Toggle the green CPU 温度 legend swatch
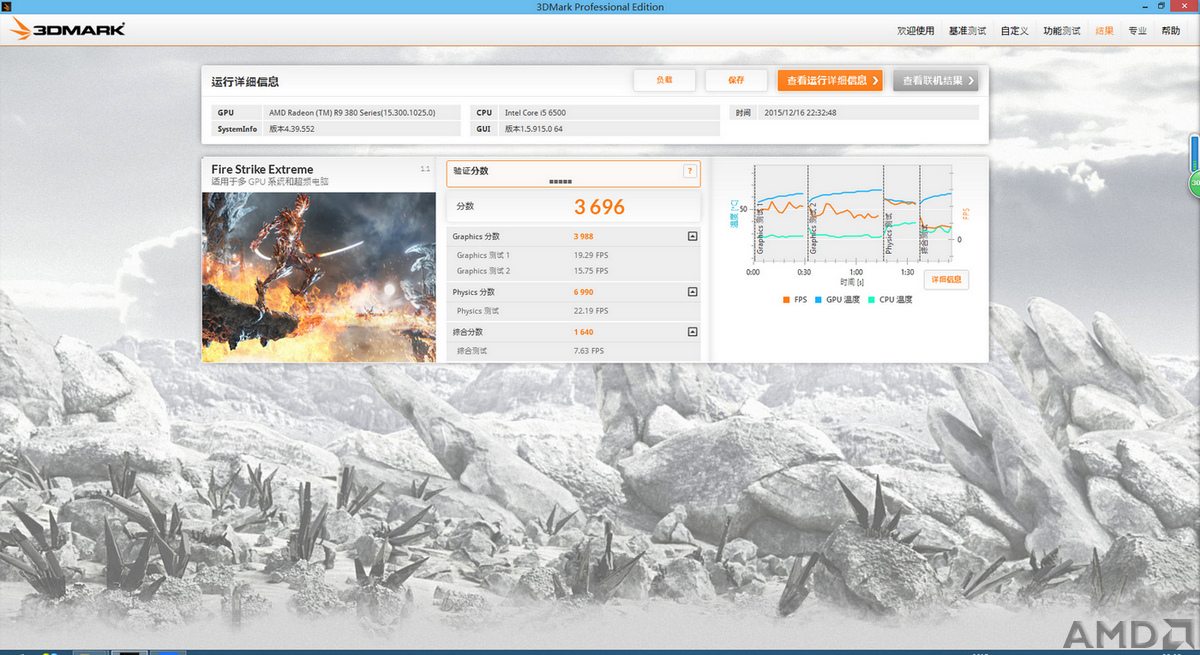The width and height of the screenshot is (1200, 655). coord(872,300)
